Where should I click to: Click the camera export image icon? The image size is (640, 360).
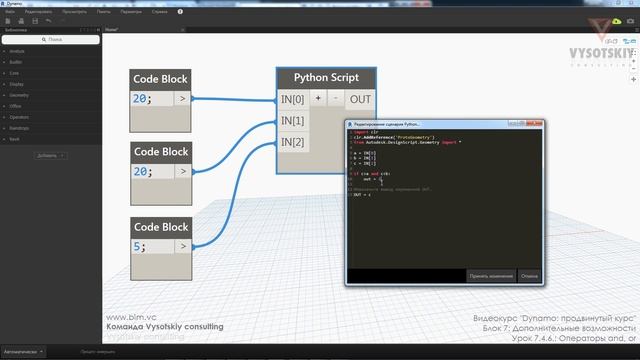tap(631, 21)
